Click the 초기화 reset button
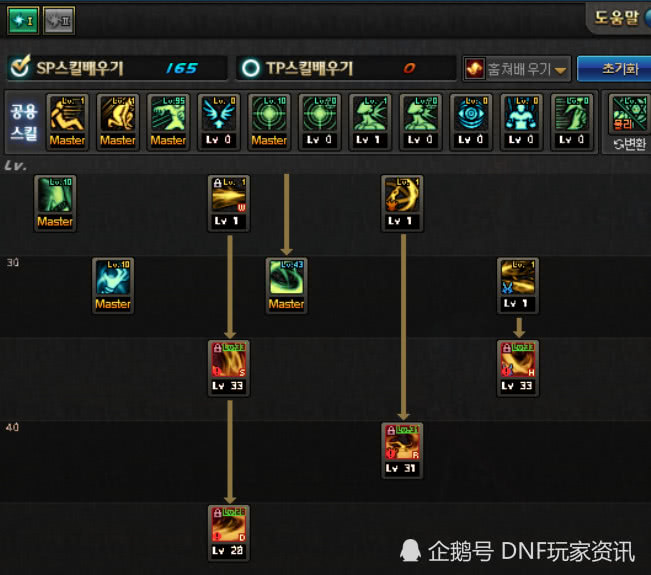Viewport: 651px width, 575px height. [x=614, y=69]
